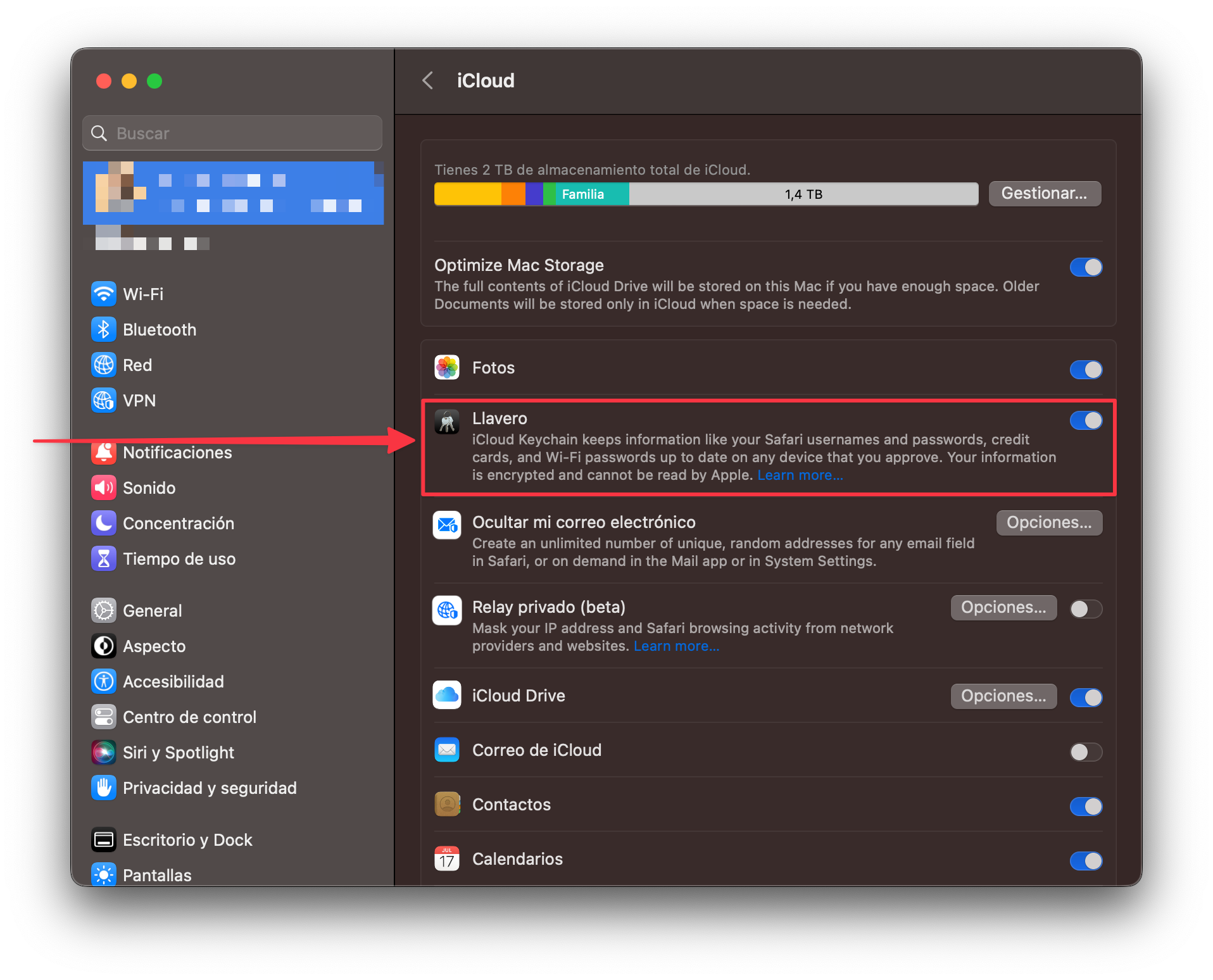Toggle Optimize Mac Storage switch
1213x980 pixels.
click(x=1086, y=267)
